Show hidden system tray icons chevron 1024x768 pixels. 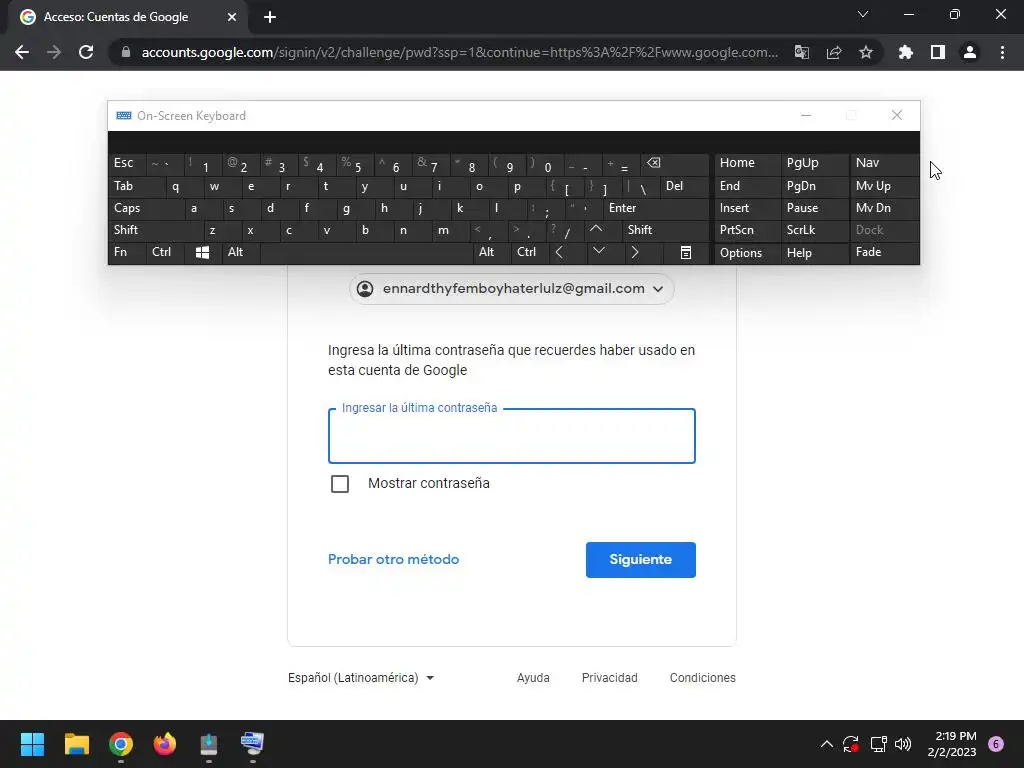(x=826, y=744)
